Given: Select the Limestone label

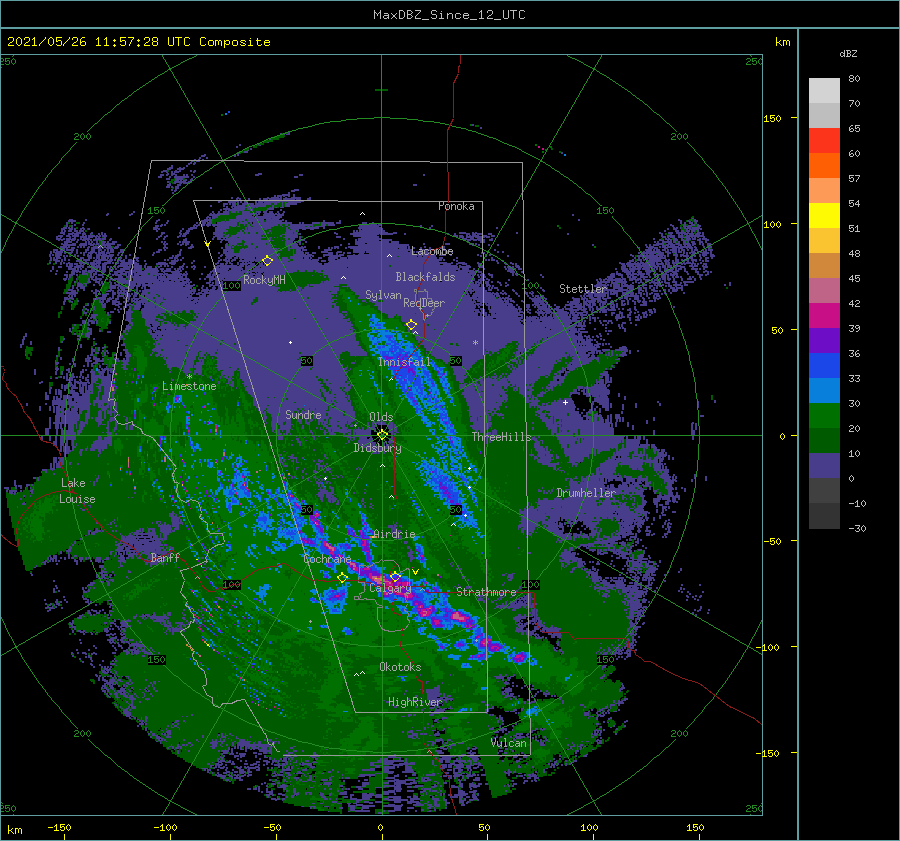Looking at the screenshot, I should click(x=189, y=386).
